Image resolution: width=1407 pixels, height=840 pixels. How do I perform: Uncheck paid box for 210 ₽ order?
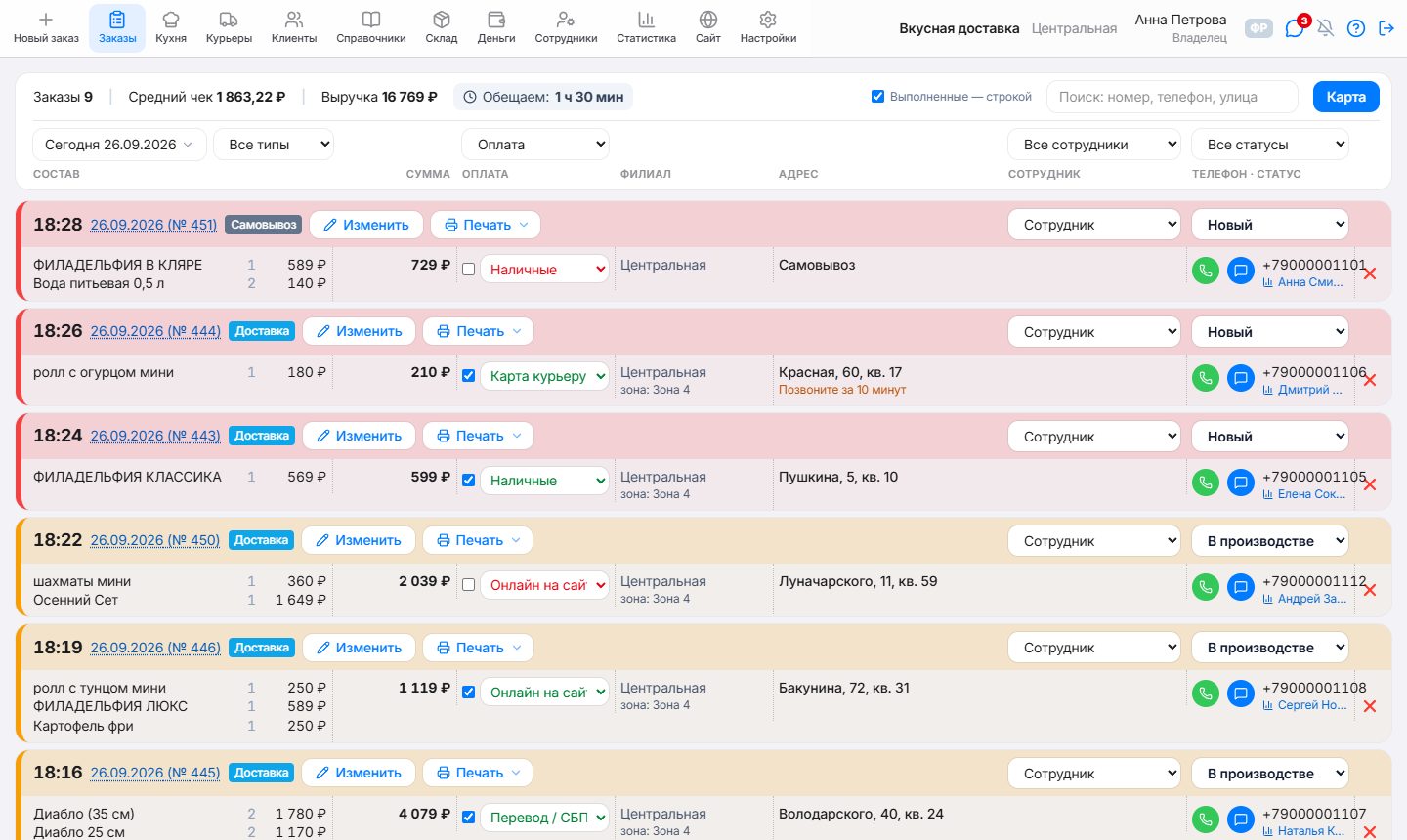tap(469, 376)
